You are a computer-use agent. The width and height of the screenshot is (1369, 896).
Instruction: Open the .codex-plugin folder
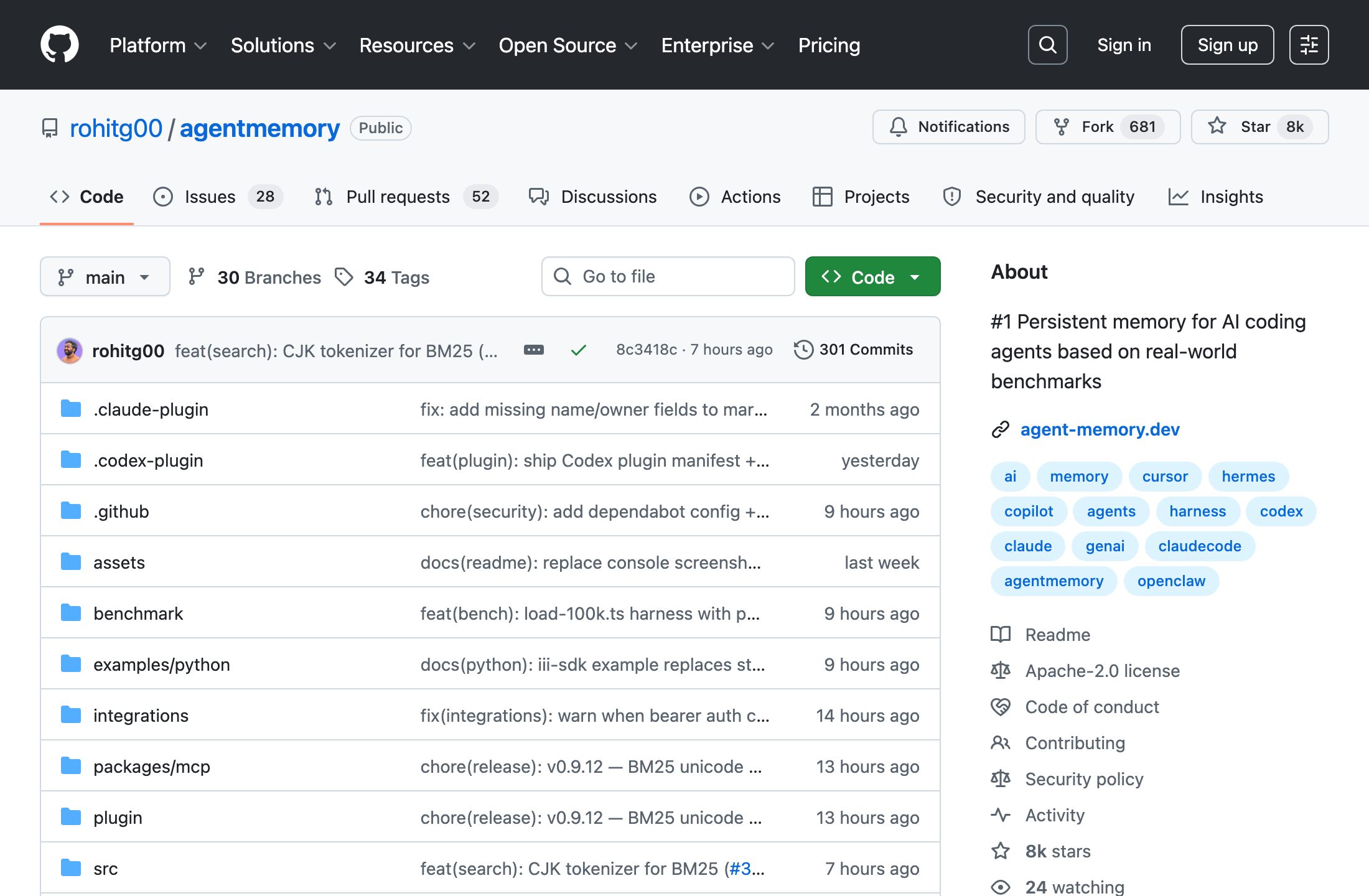[148, 460]
